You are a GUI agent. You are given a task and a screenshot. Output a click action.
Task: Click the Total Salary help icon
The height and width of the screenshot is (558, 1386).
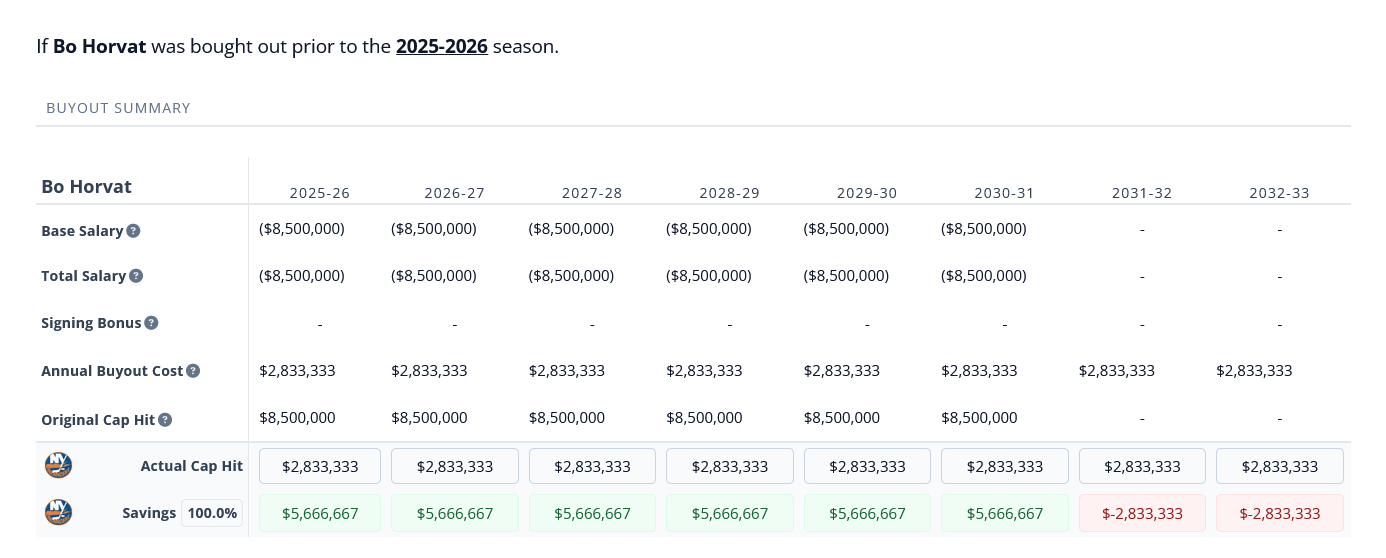(136, 276)
